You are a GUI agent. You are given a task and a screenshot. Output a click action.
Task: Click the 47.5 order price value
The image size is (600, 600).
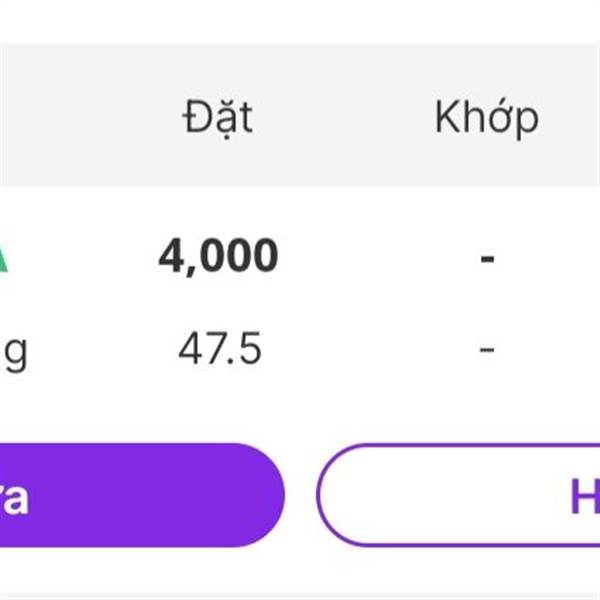[x=219, y=350]
